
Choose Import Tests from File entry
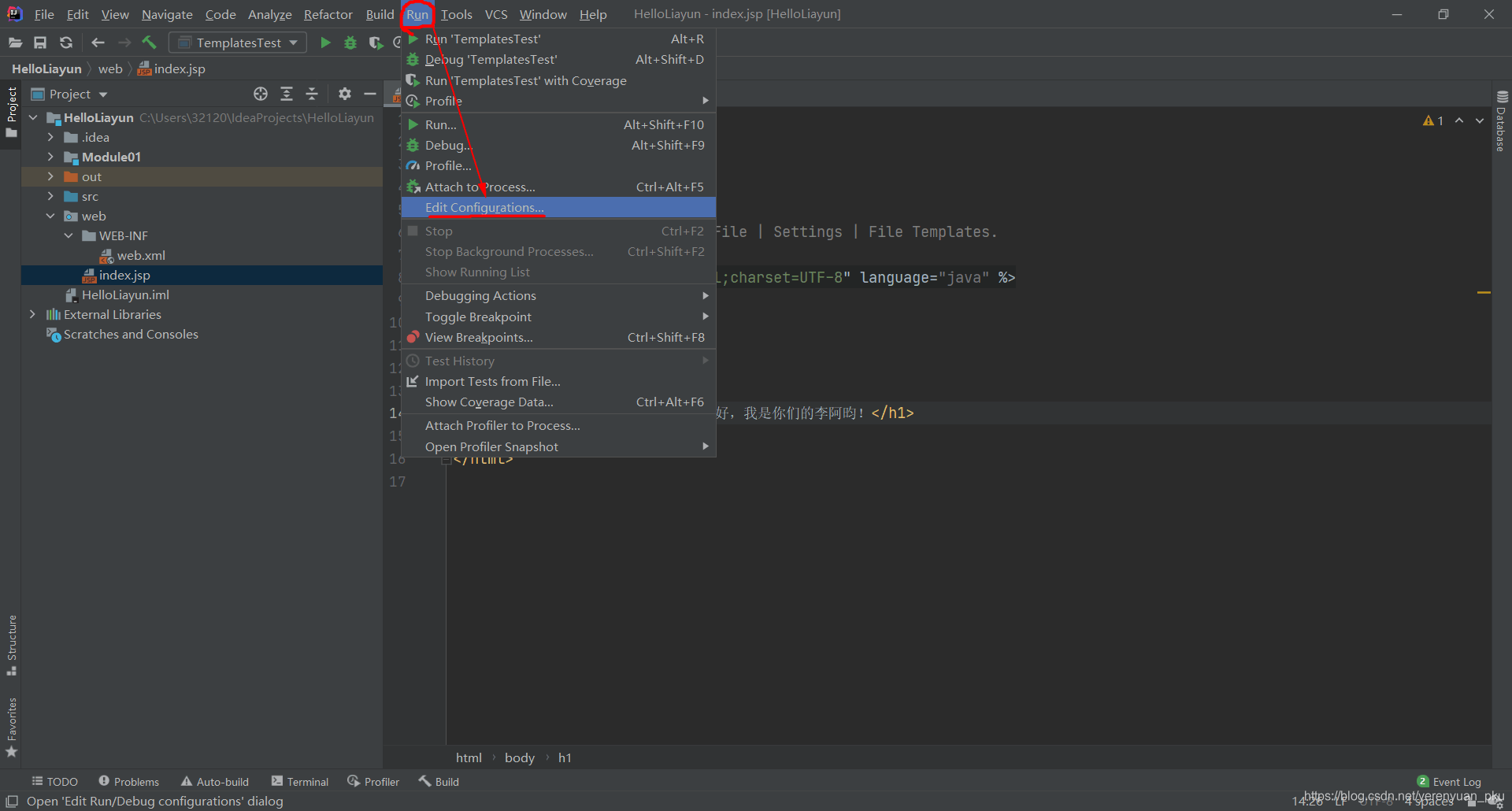[x=558, y=381]
